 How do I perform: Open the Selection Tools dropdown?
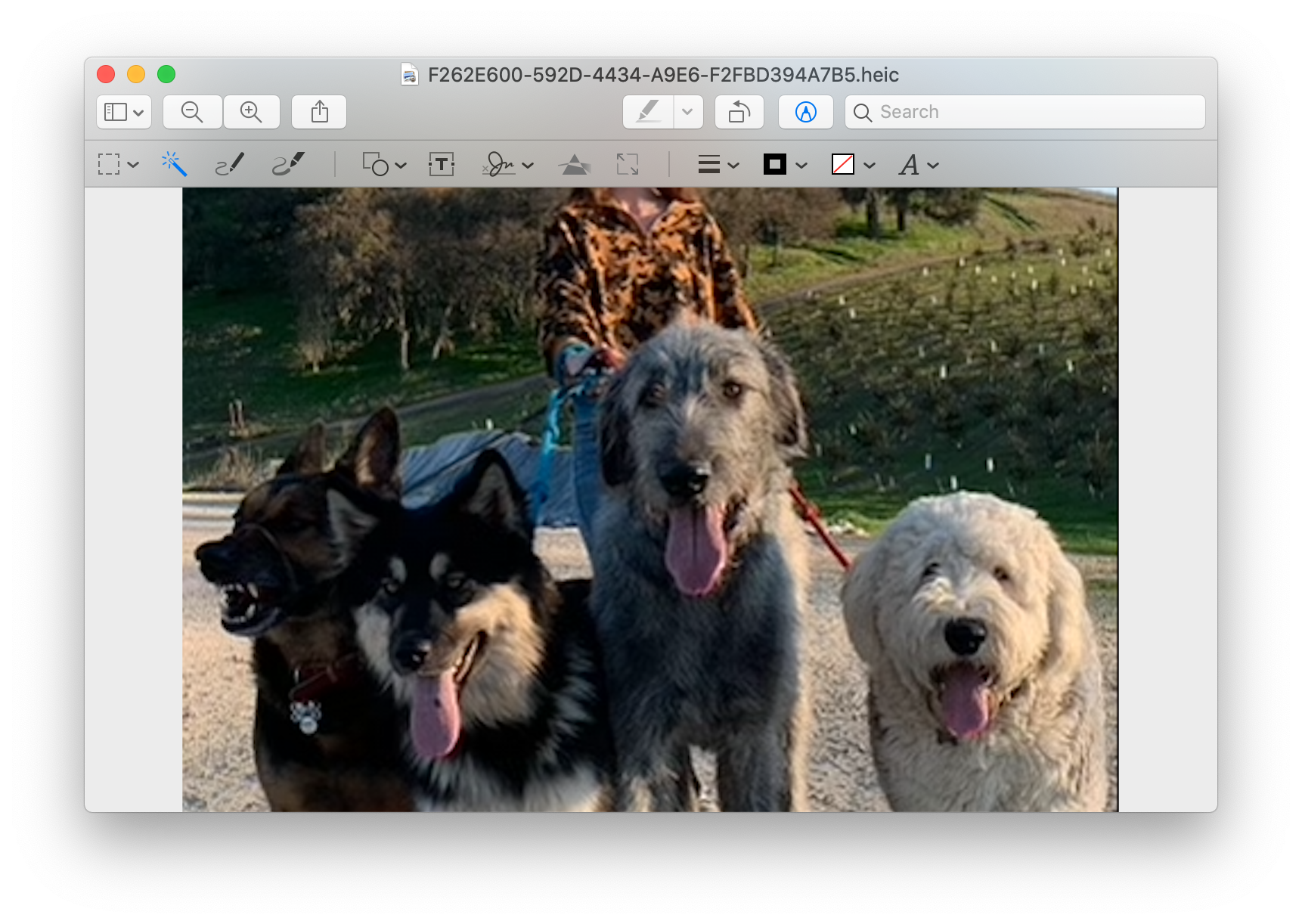pos(119,164)
